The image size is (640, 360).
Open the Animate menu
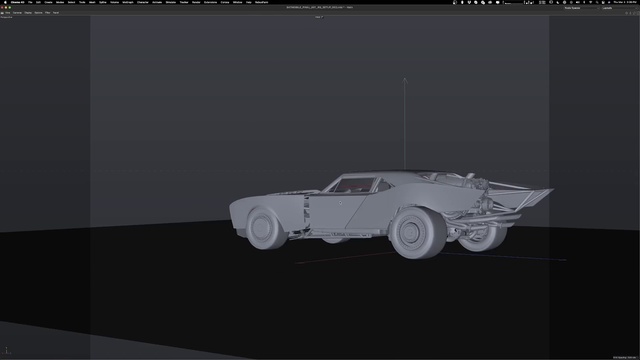[x=157, y=2]
